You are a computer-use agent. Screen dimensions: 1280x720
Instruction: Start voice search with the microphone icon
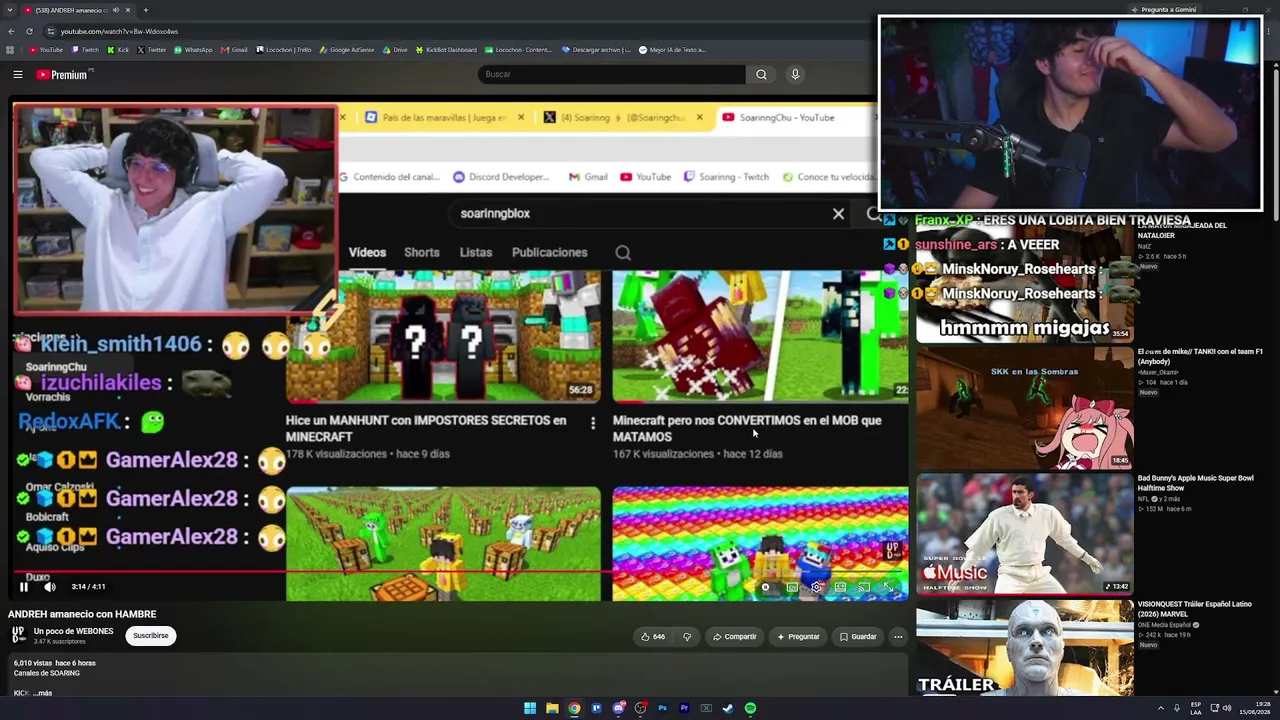pos(795,74)
